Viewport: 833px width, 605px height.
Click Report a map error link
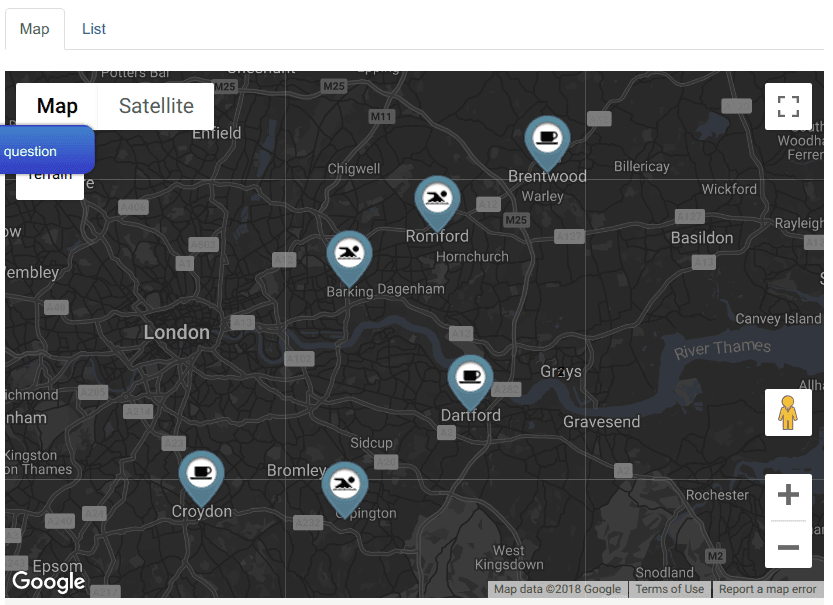tap(768, 589)
